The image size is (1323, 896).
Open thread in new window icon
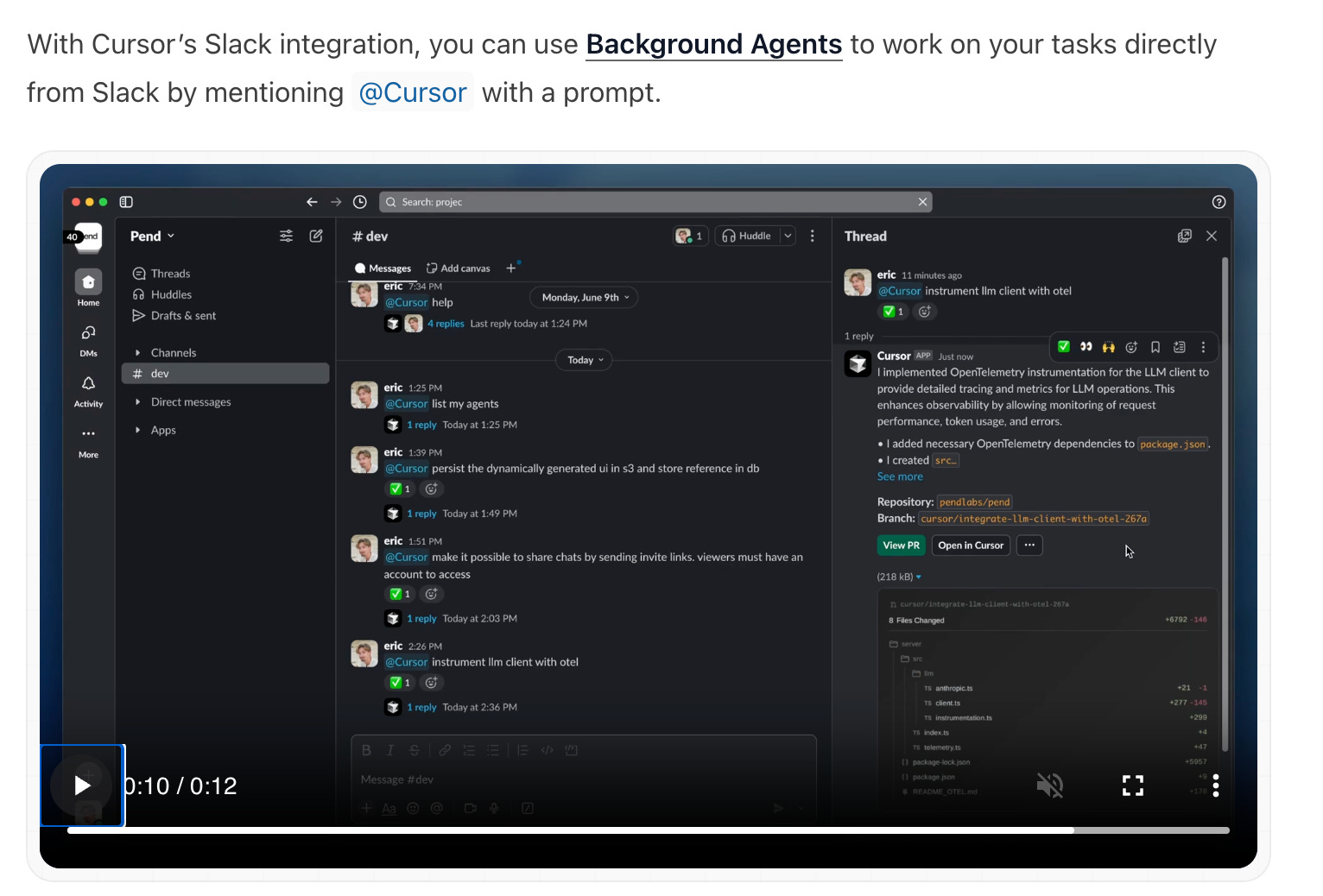pyautogui.click(x=1185, y=237)
